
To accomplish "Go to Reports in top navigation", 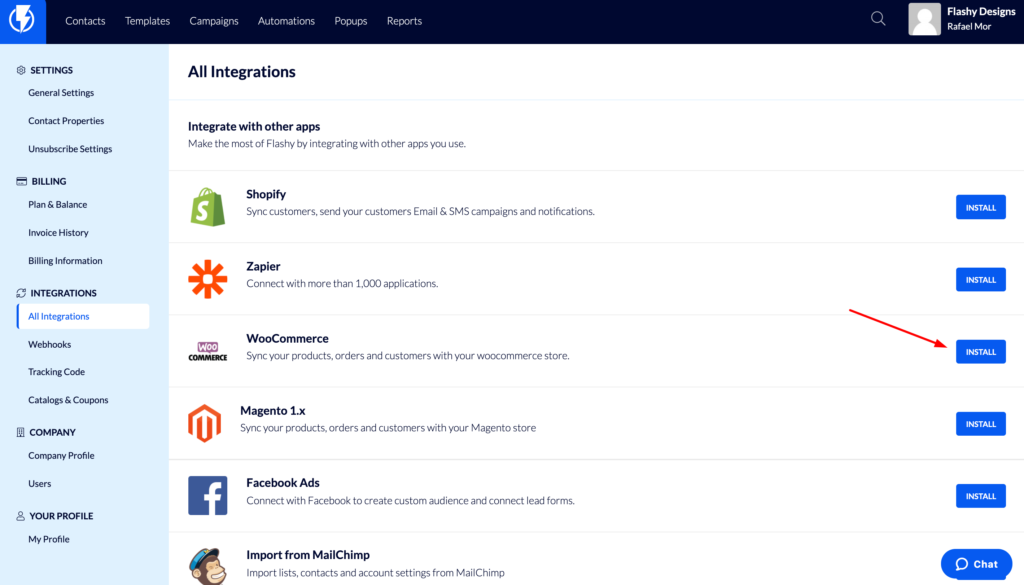I will coord(404,21).
